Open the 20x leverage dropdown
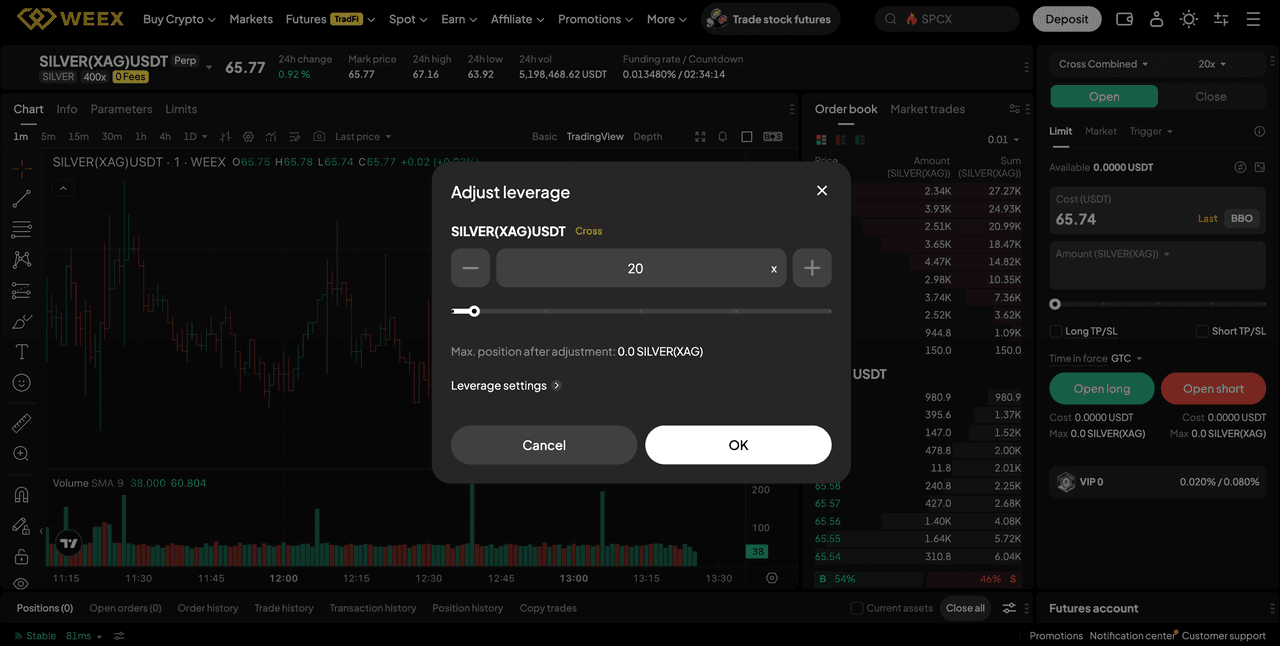The height and width of the screenshot is (646, 1280). point(1211,64)
